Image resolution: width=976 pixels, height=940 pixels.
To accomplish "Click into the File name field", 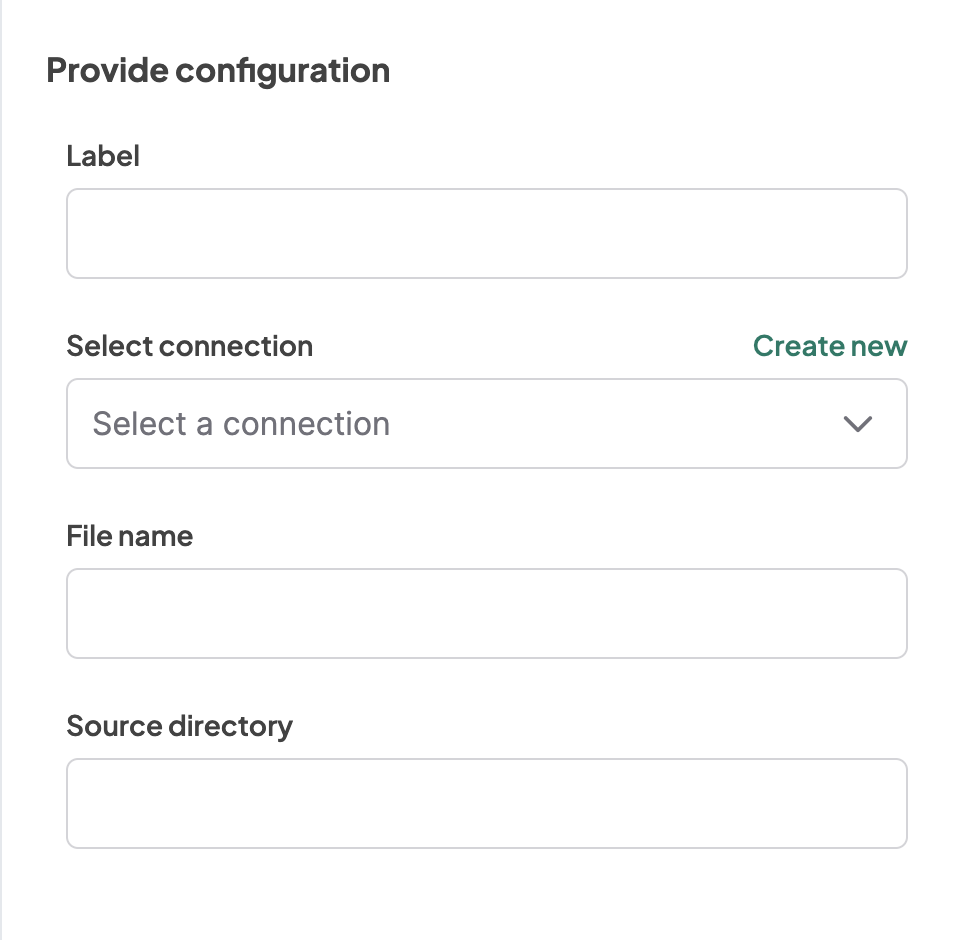I will click(486, 614).
